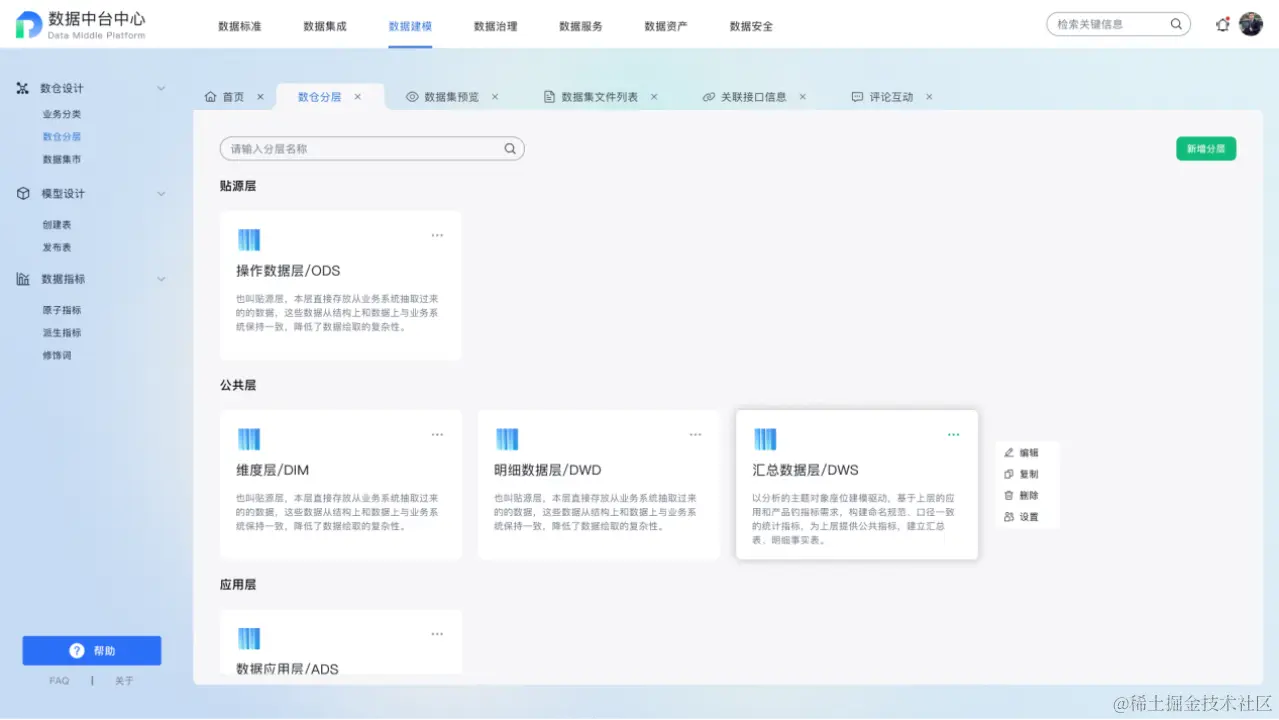Image resolution: width=1279 pixels, height=720 pixels.
Task: Open the FAQ link at bottom left
Action: click(58, 680)
